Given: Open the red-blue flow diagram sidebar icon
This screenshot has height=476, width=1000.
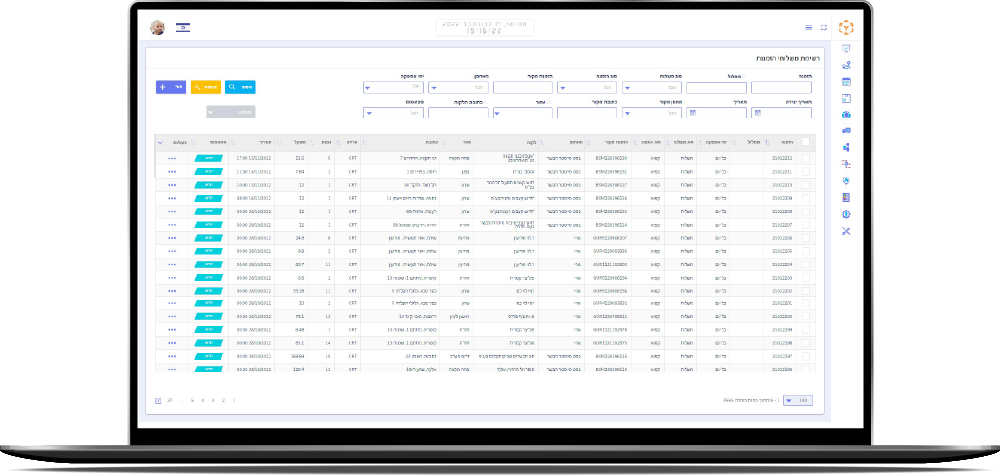Looking at the screenshot, I should pyautogui.click(x=846, y=164).
